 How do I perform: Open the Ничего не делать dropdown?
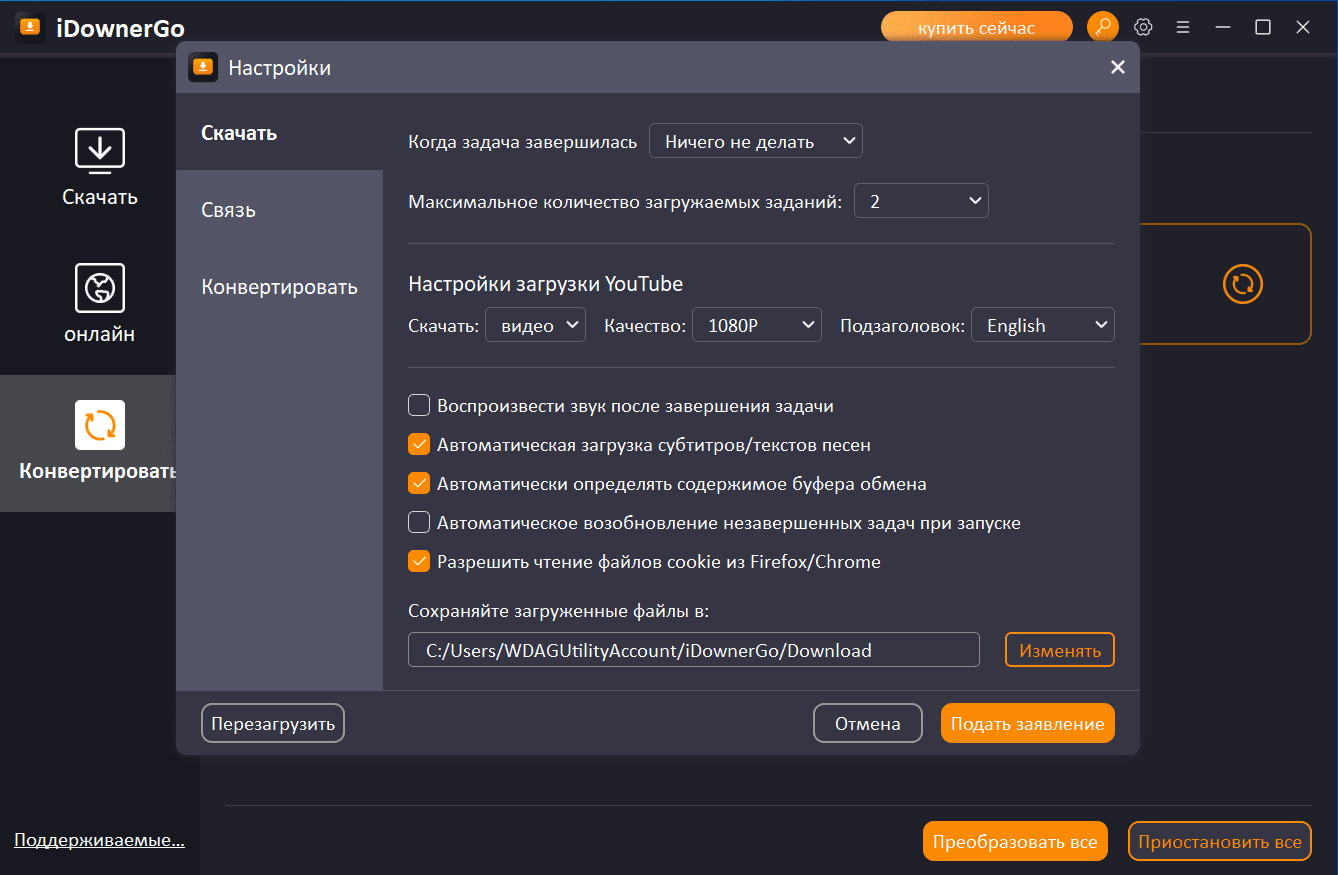coord(756,141)
